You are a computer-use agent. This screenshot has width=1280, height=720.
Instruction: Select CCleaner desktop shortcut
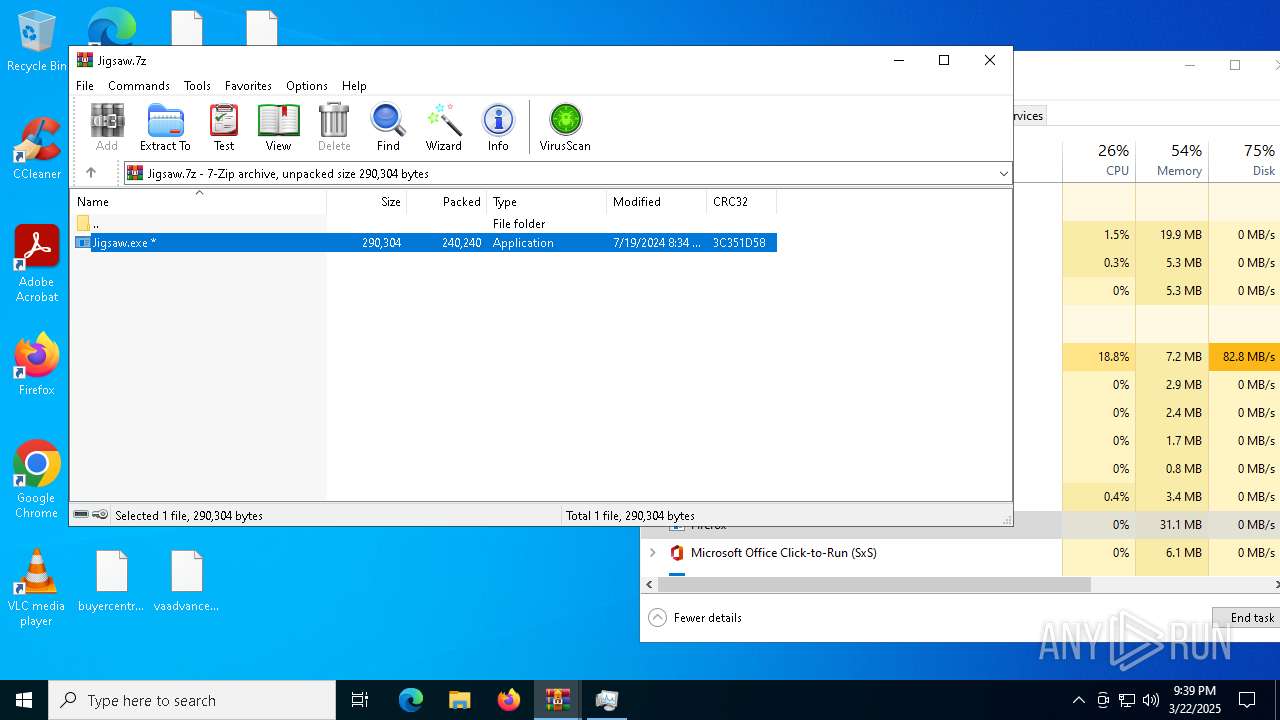tap(37, 149)
